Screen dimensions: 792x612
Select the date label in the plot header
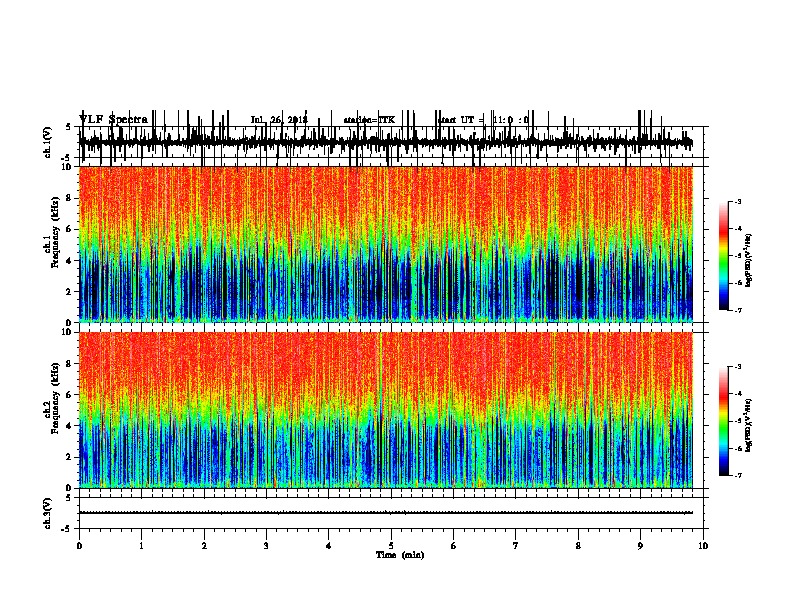[279, 120]
